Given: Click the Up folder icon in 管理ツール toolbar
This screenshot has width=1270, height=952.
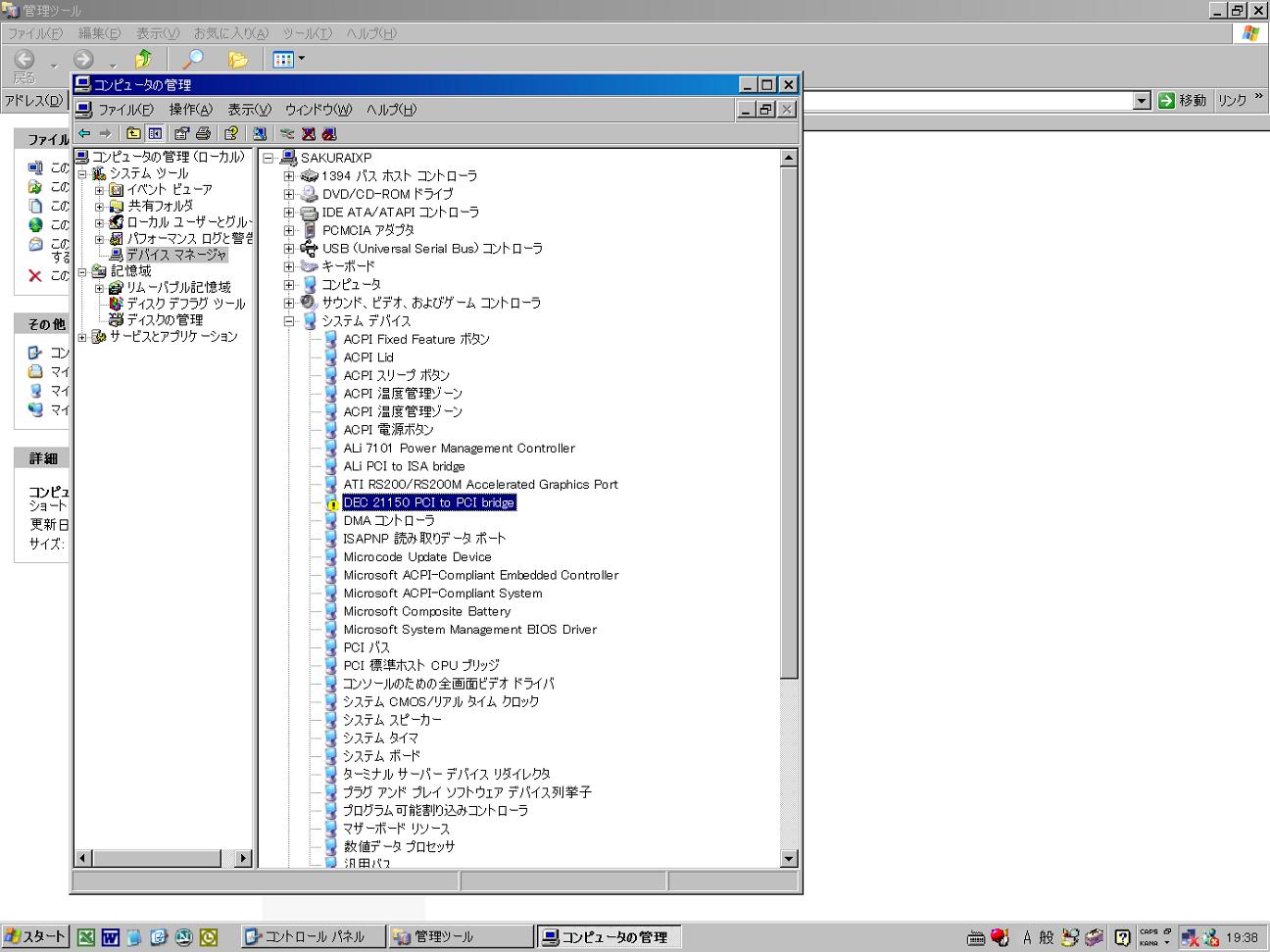Looking at the screenshot, I should click(x=144, y=60).
